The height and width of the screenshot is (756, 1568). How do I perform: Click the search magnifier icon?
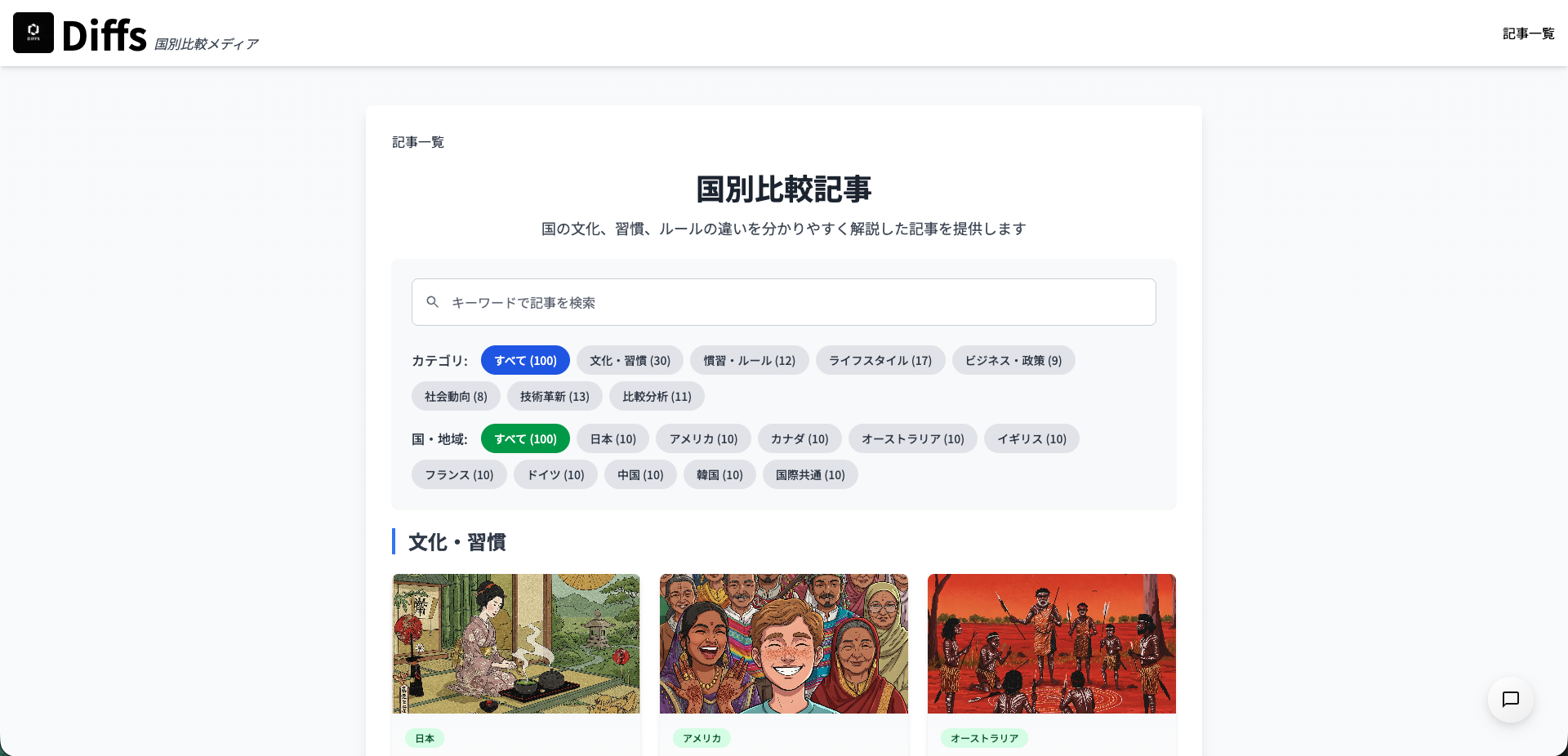pos(433,302)
